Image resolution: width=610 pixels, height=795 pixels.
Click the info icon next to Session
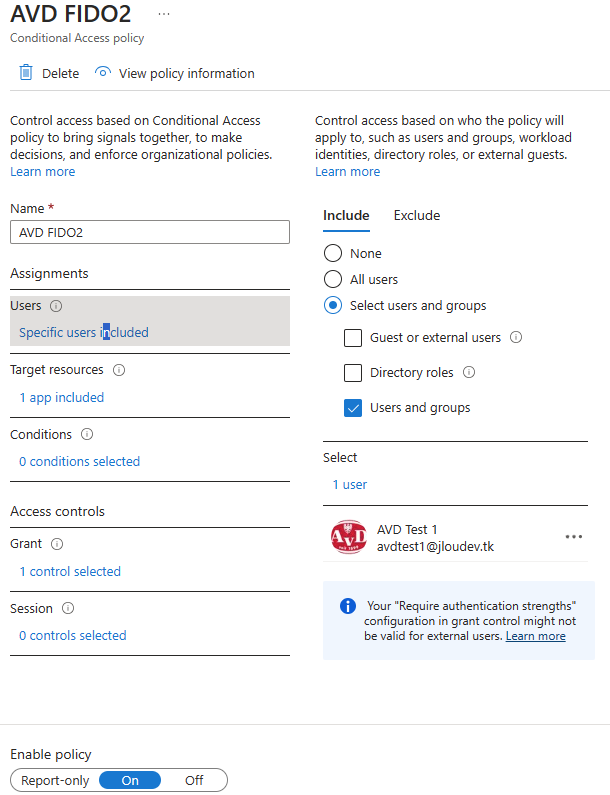tap(68, 608)
